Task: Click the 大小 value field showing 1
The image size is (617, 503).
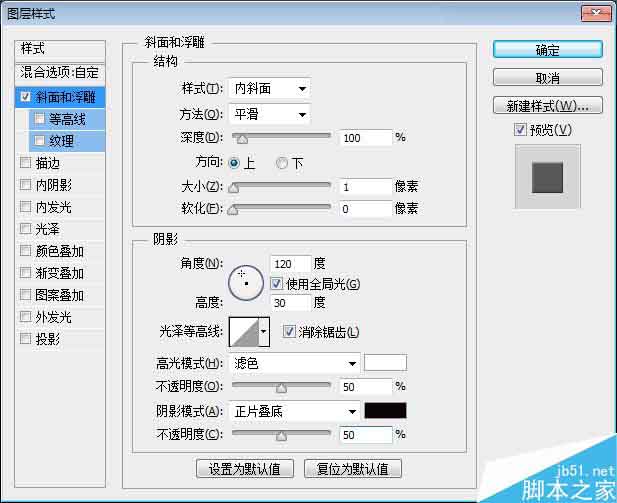Action: (366, 187)
